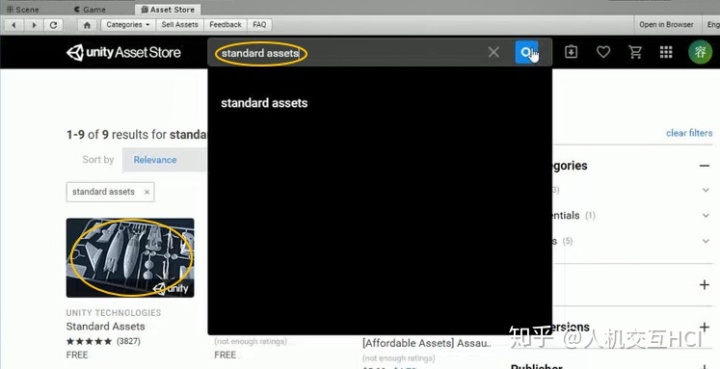Reload the Asset Store page
720x369 pixels.
tap(53, 25)
